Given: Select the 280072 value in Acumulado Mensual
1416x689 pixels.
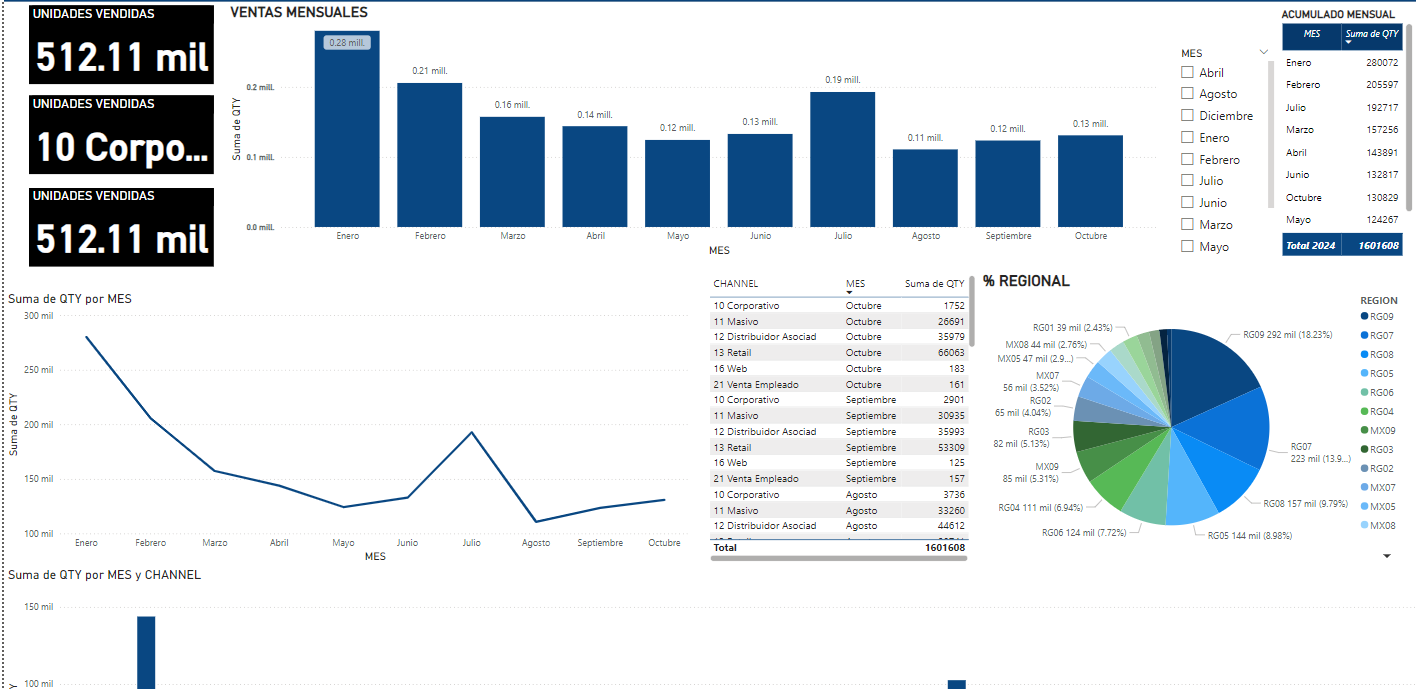Looking at the screenshot, I should [x=1382, y=62].
